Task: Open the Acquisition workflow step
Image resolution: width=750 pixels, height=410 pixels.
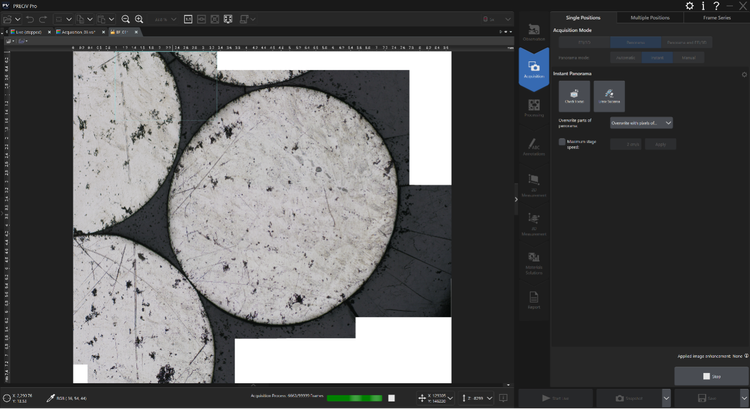Action: (534, 69)
